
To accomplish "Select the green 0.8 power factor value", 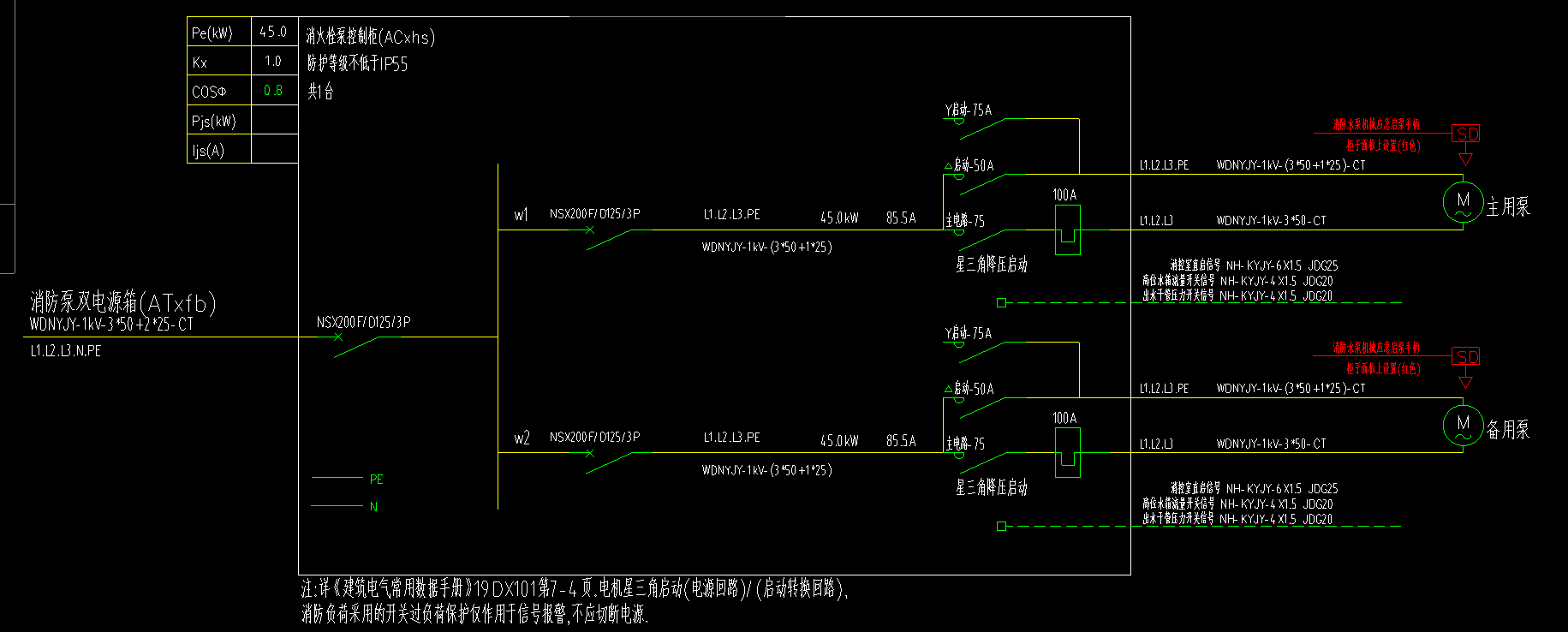I will pos(273,90).
